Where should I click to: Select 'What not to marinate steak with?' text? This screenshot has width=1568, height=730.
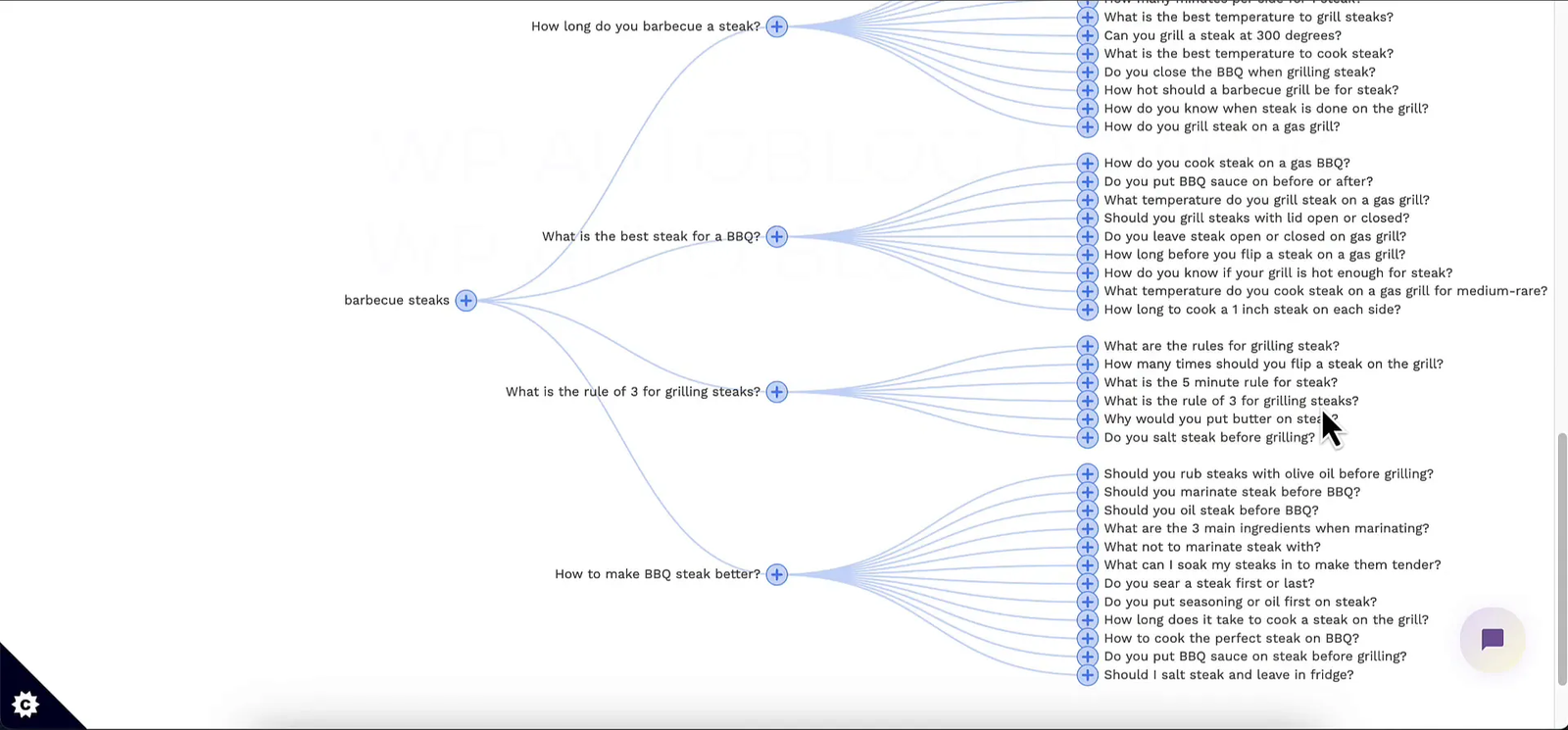pos(1212,547)
